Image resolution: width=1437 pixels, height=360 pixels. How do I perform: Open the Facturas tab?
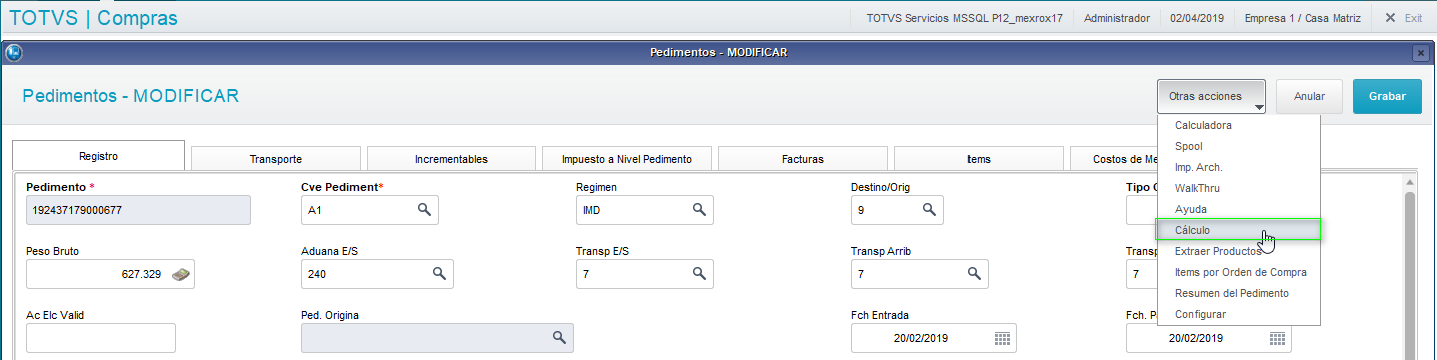click(x=803, y=159)
